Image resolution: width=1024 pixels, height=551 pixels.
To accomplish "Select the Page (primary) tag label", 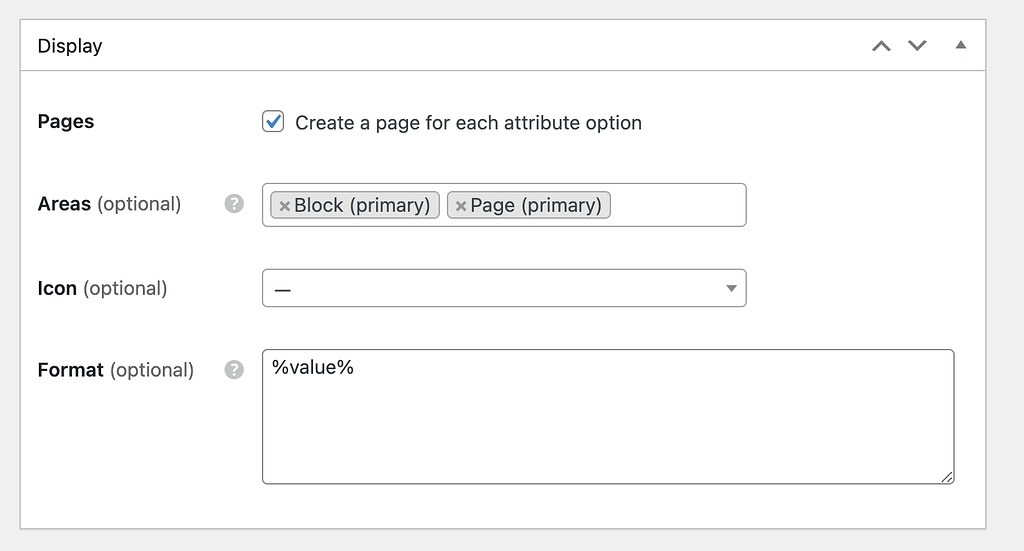I will [536, 205].
